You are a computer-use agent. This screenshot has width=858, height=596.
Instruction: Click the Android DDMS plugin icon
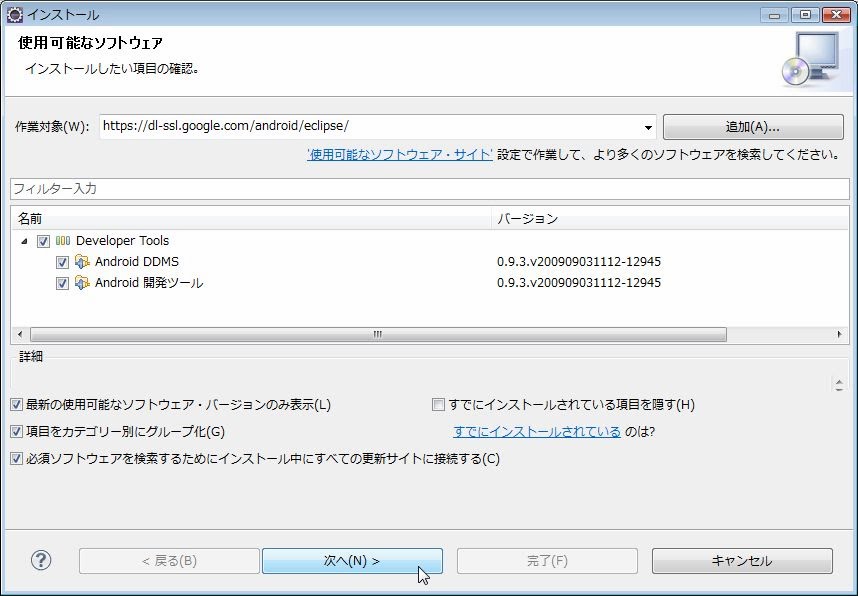pos(82,262)
